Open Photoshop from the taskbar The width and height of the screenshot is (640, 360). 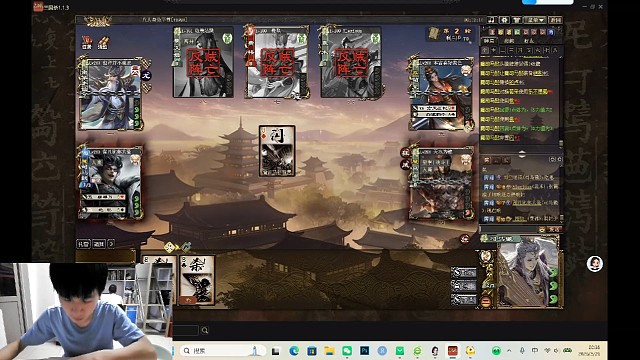[364, 351]
